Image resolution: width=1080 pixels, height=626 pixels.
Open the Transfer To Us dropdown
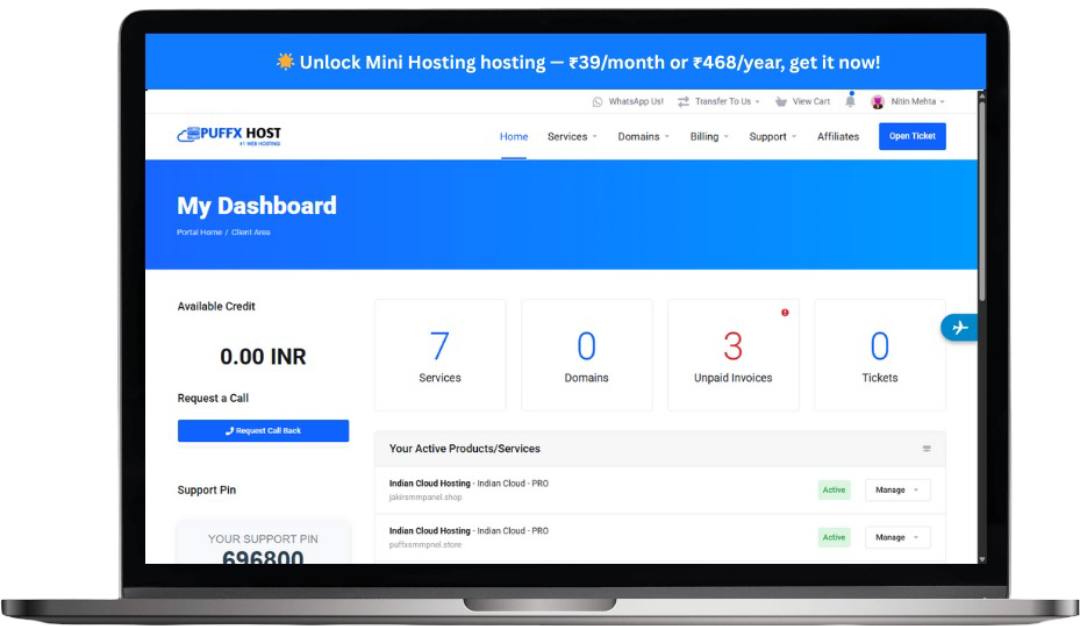click(x=727, y=101)
